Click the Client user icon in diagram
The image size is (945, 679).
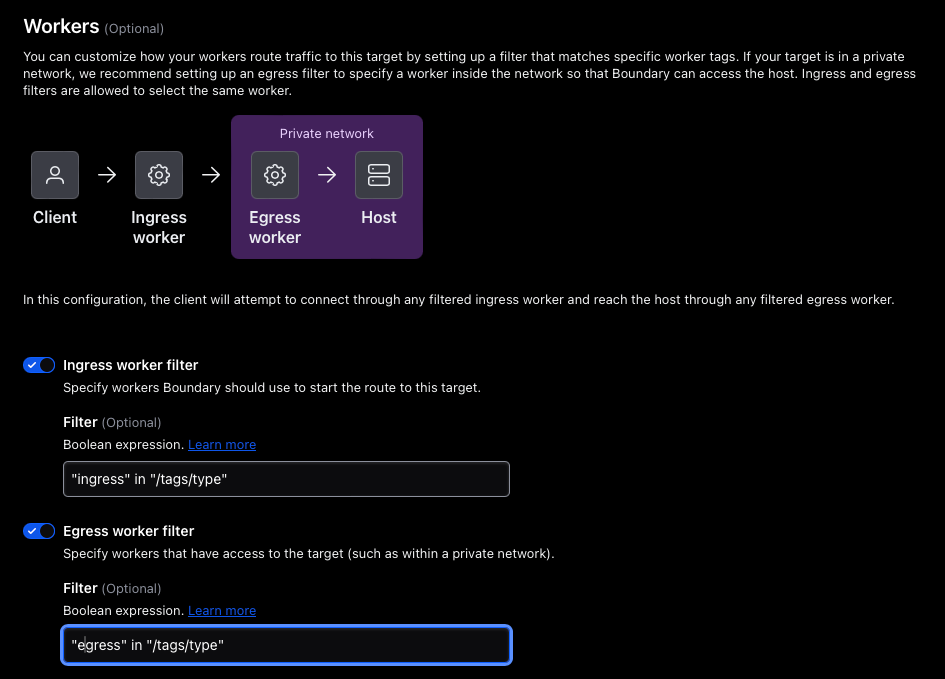(55, 175)
